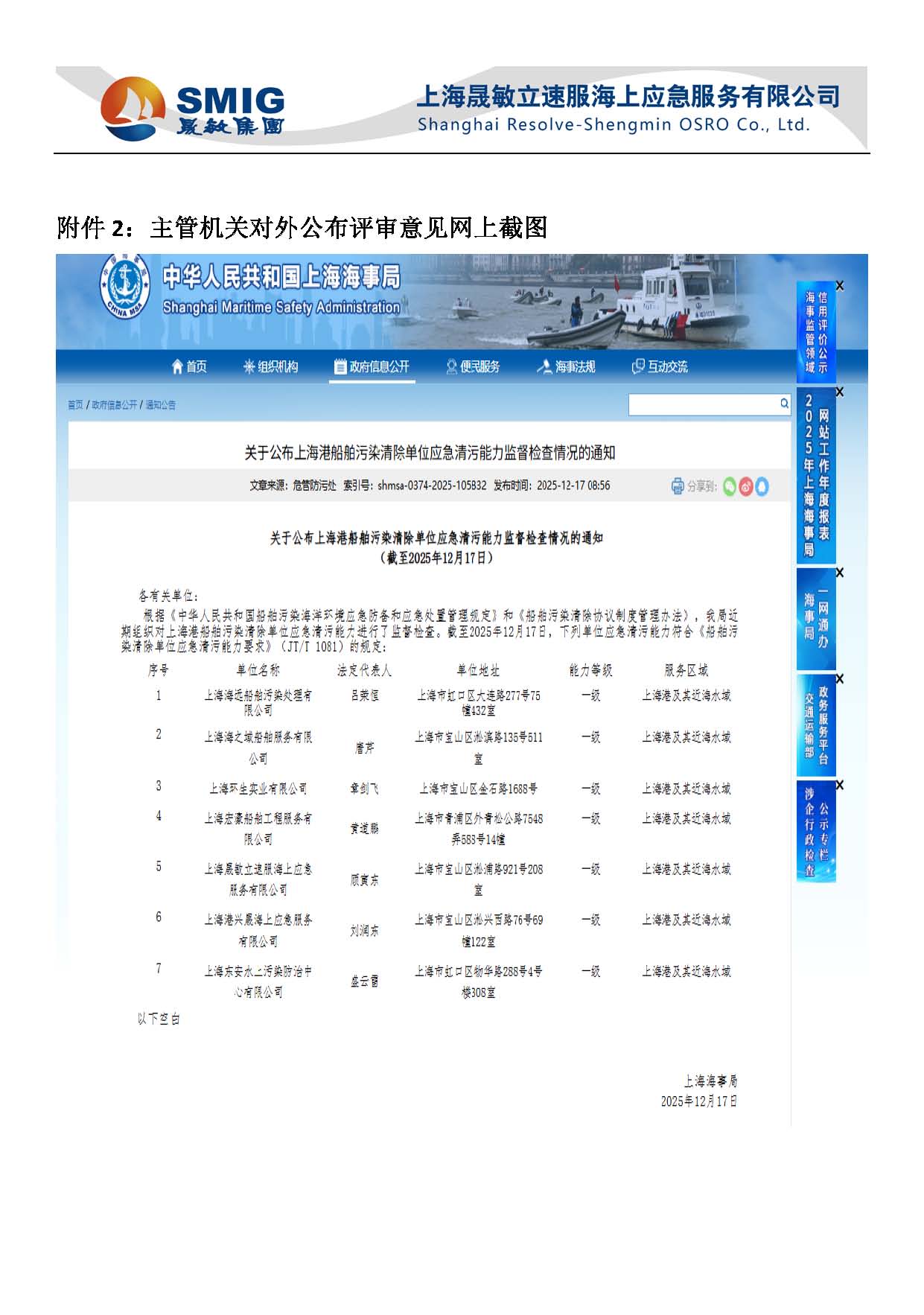Close the 海事监管领域信用评价公示 side banner
The height and width of the screenshot is (1315, 924).
839,286
